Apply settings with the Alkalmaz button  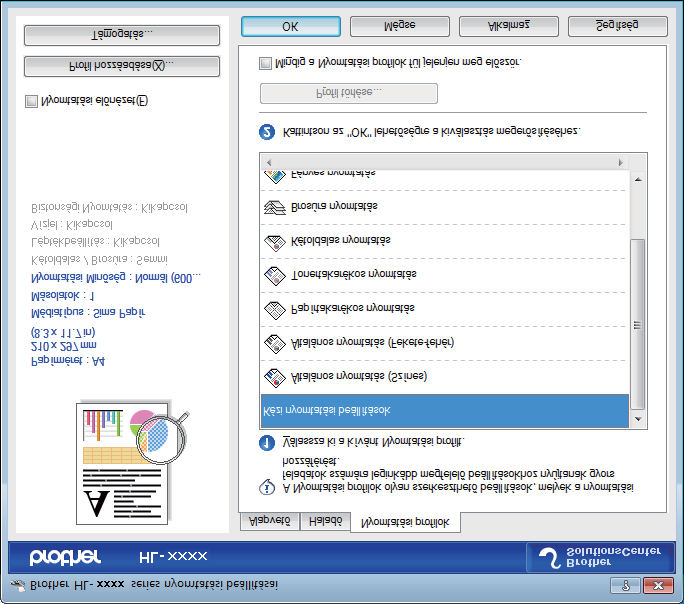coord(509,27)
